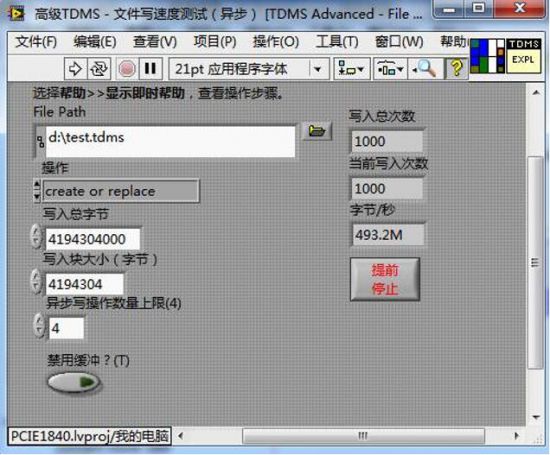Image resolution: width=550 pixels, height=455 pixels.
Task: Open the 文件(F) menu
Action: coord(36,42)
